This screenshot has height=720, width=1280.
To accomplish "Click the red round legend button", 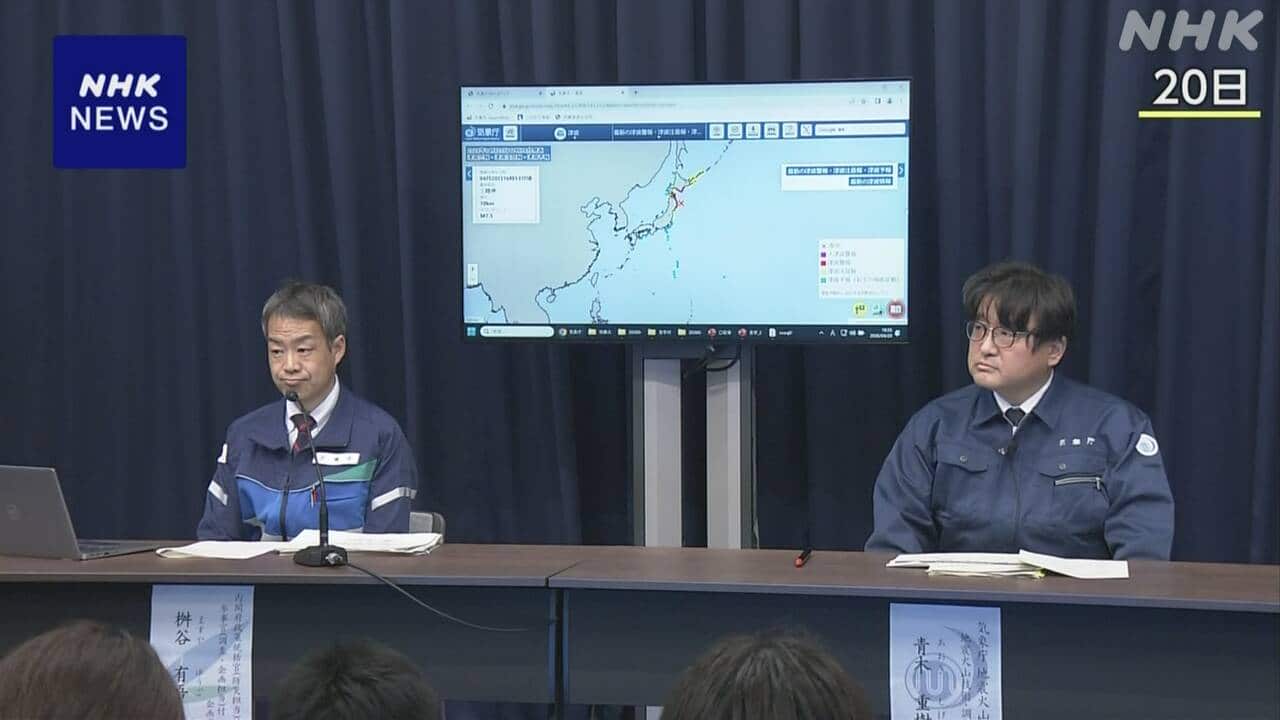I will (895, 310).
